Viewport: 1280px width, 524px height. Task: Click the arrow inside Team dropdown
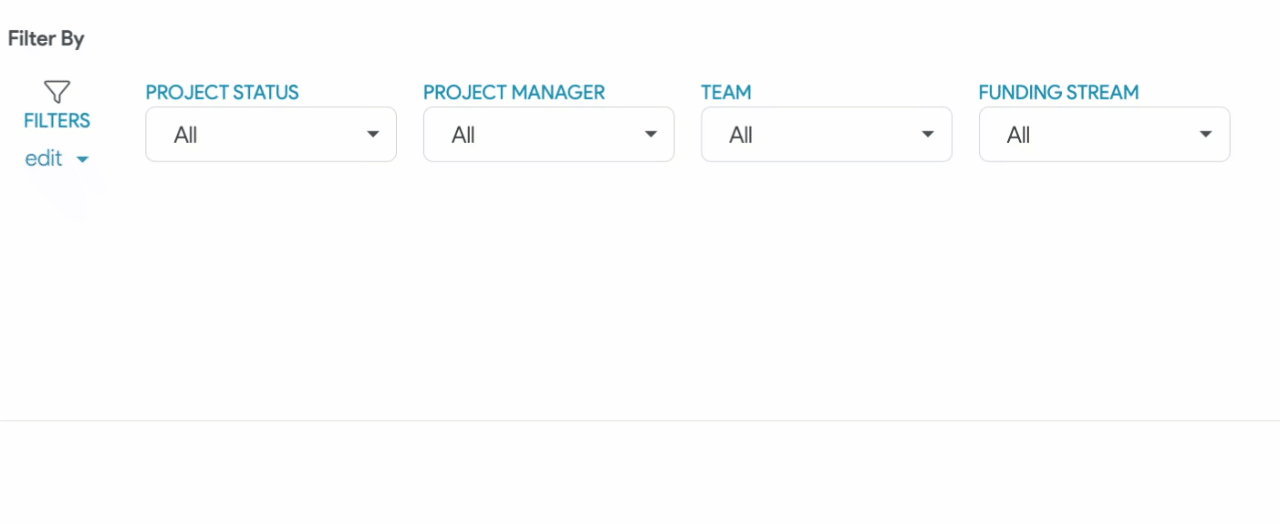[x=928, y=134]
